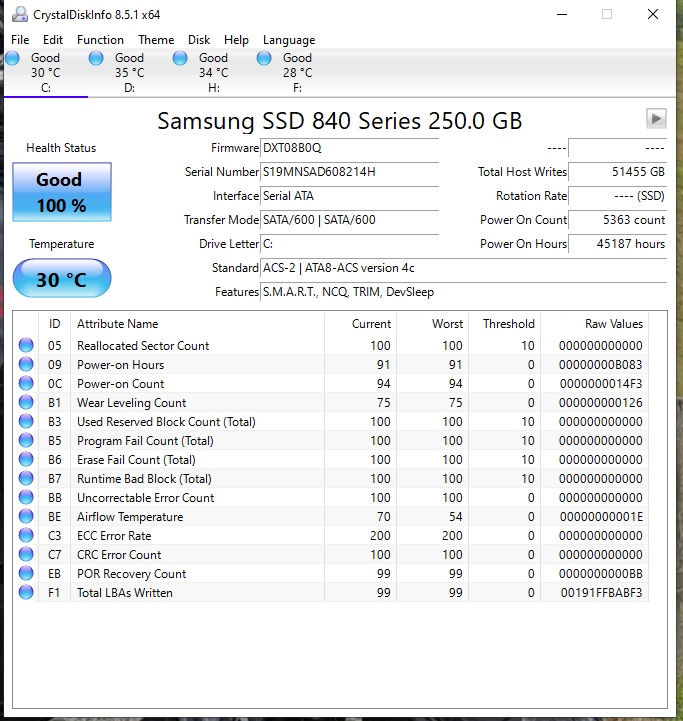Click the 30 °C temperature button
Screen dimensions: 683x721
tap(62, 279)
